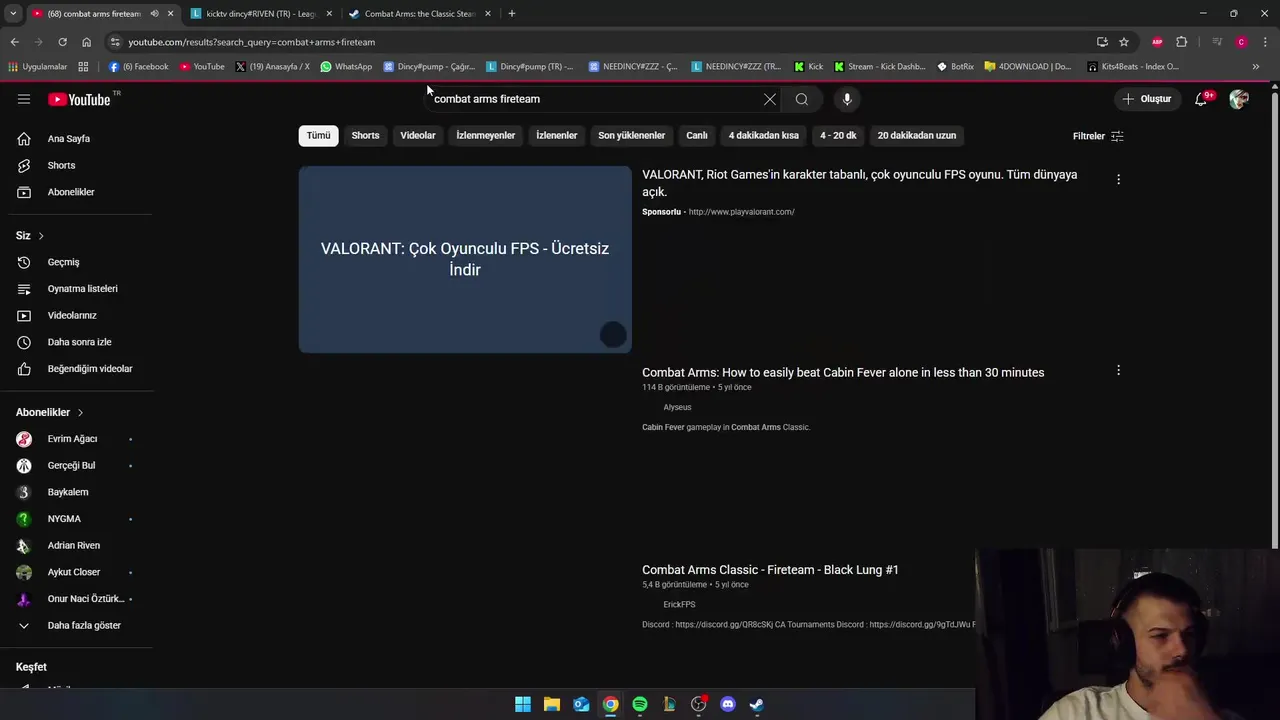Expand the Siz section
This screenshot has width=1280, height=720.
[30, 235]
